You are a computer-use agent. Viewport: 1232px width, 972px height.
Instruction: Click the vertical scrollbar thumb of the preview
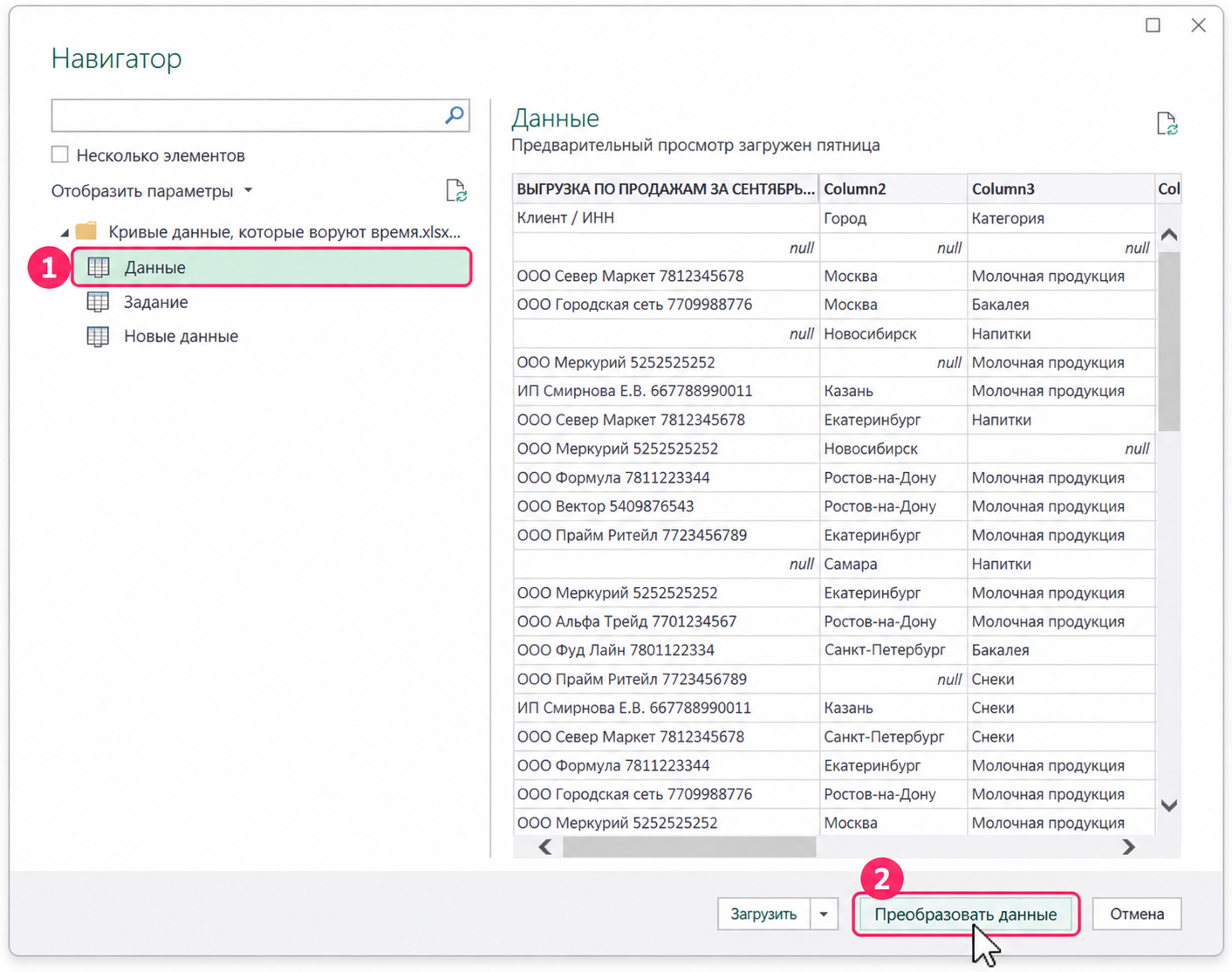point(1169,340)
